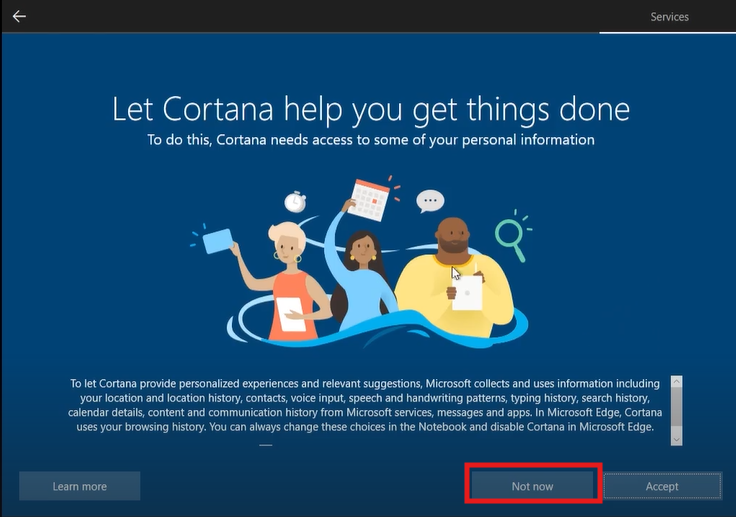Open the Services tab
This screenshot has width=736, height=517.
point(669,17)
